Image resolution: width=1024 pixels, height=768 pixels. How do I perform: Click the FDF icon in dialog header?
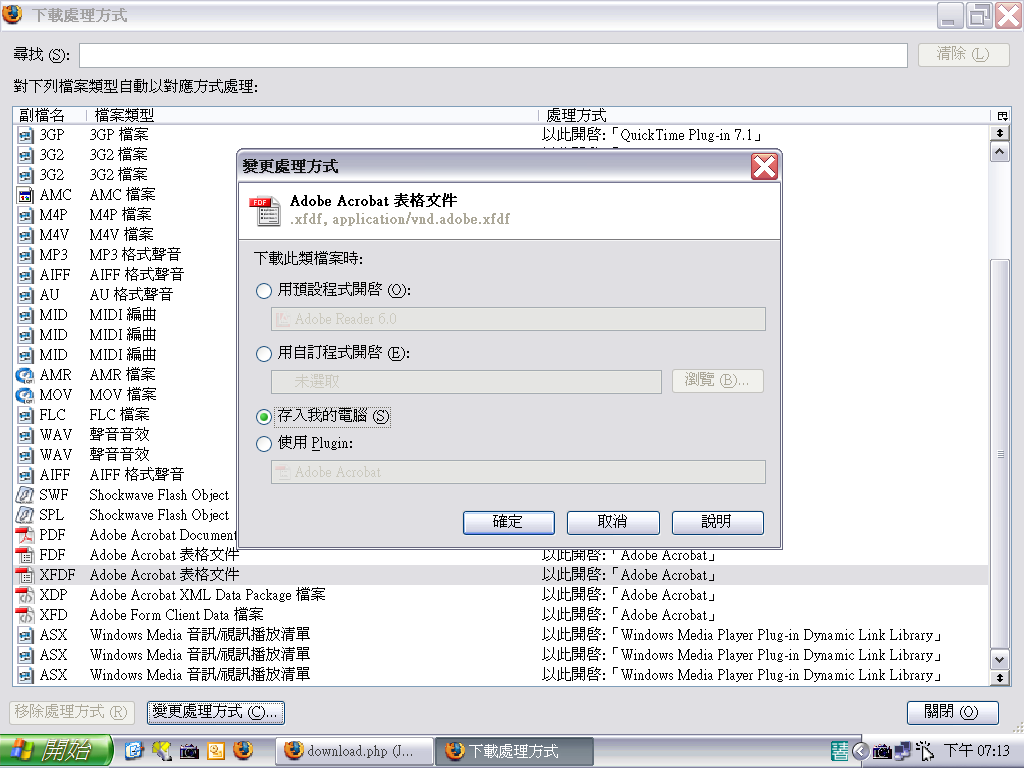(x=264, y=210)
